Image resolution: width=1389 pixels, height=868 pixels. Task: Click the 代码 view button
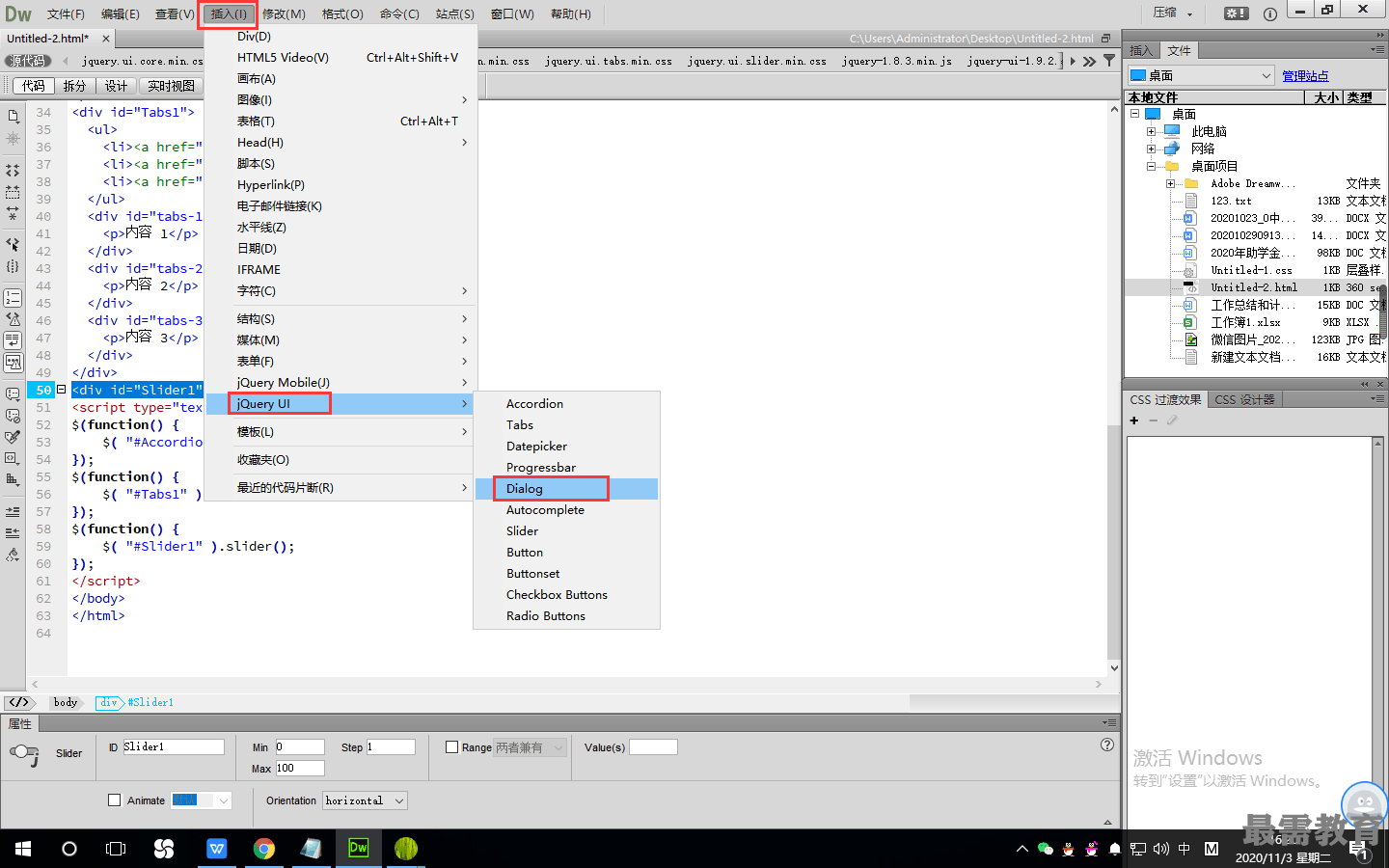(x=33, y=86)
